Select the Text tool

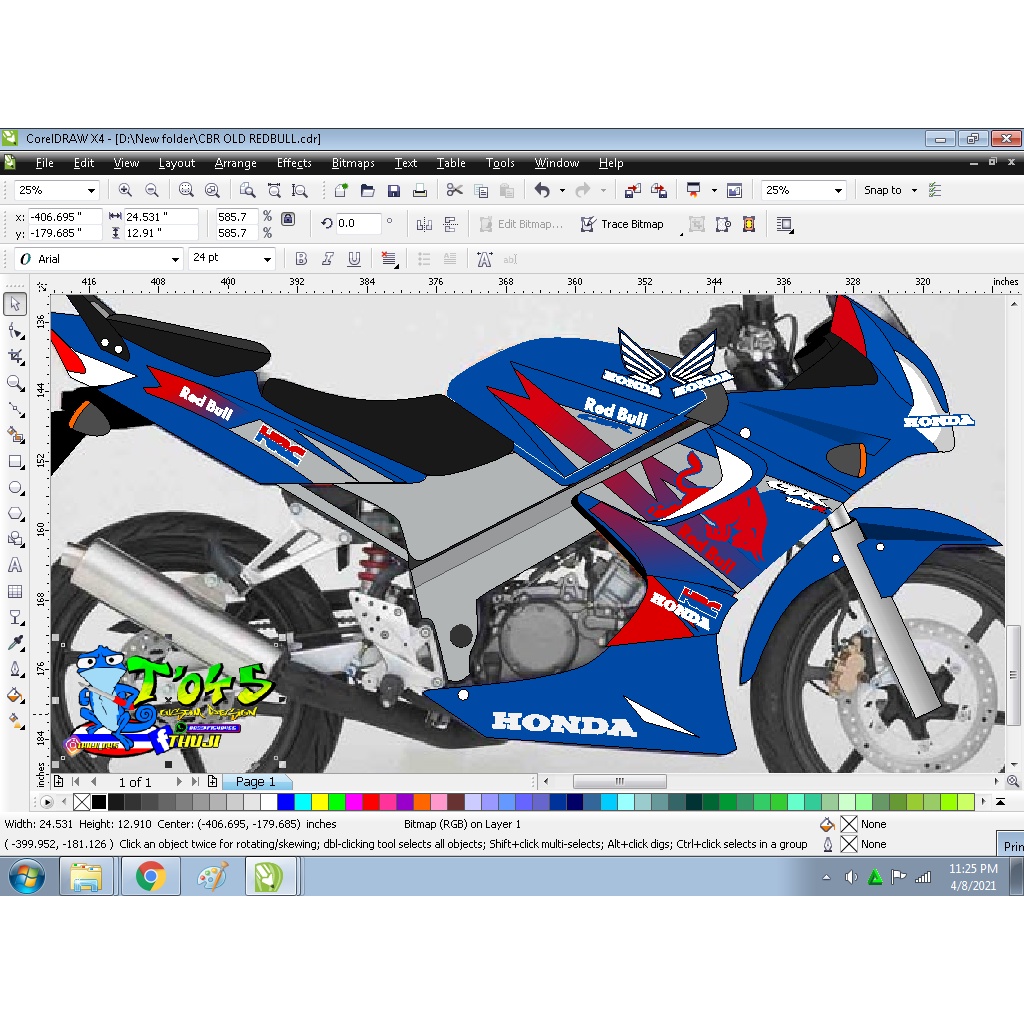(x=15, y=566)
